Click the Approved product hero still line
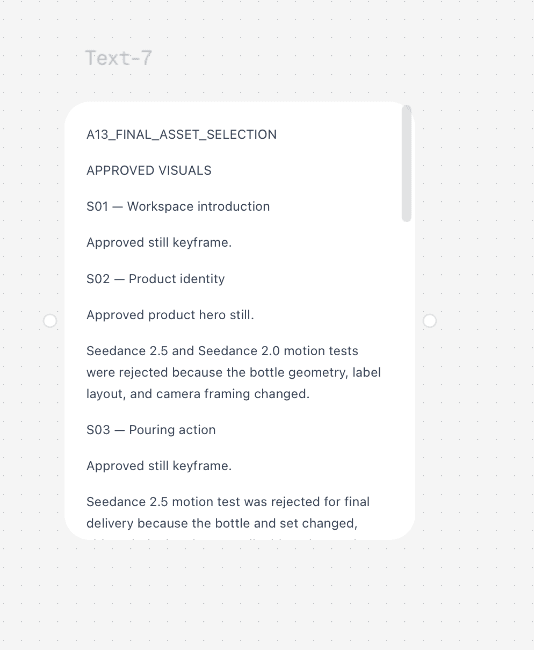Image resolution: width=534 pixels, height=650 pixels. [170, 315]
